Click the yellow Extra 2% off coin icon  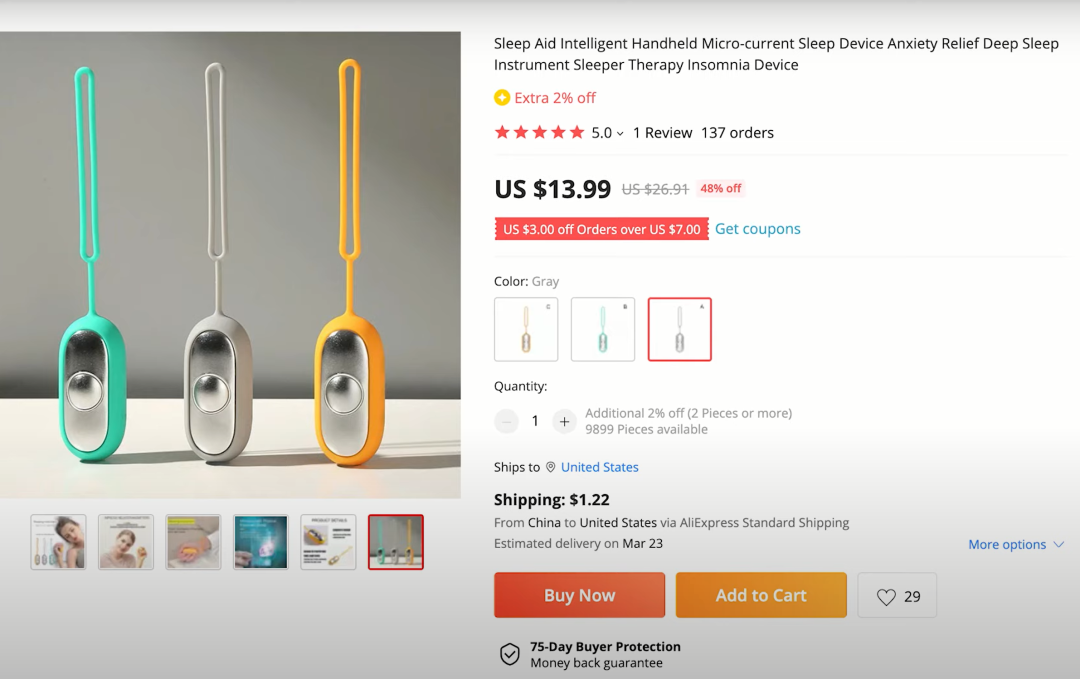(x=502, y=98)
